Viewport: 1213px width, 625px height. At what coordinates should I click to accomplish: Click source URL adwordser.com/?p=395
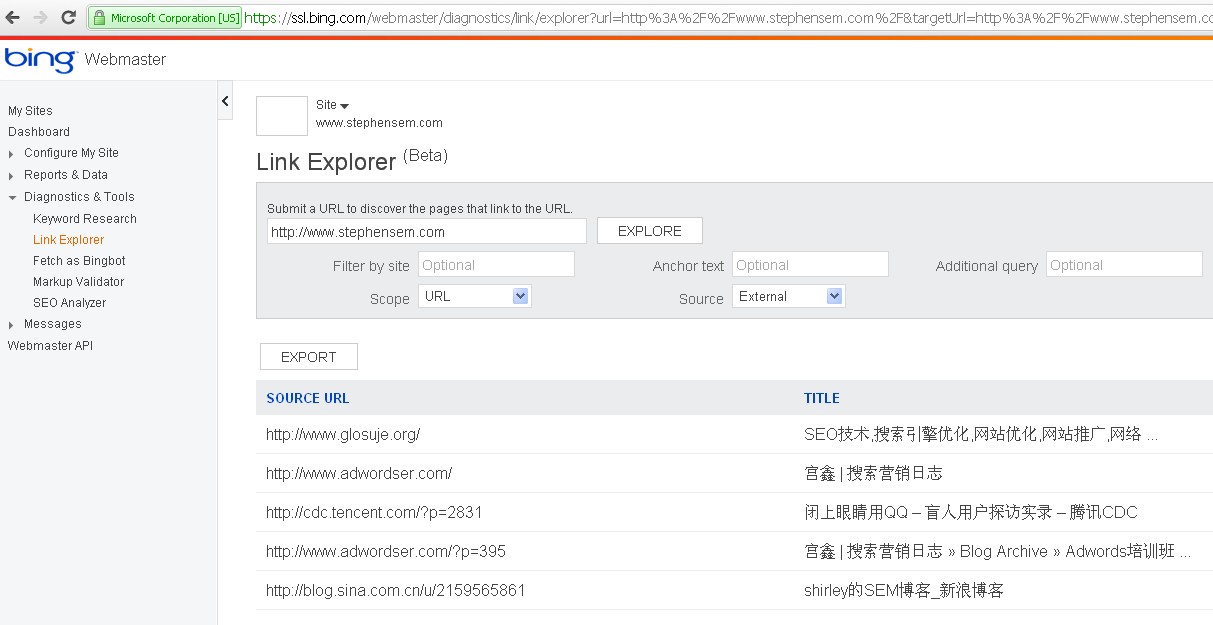(x=386, y=552)
